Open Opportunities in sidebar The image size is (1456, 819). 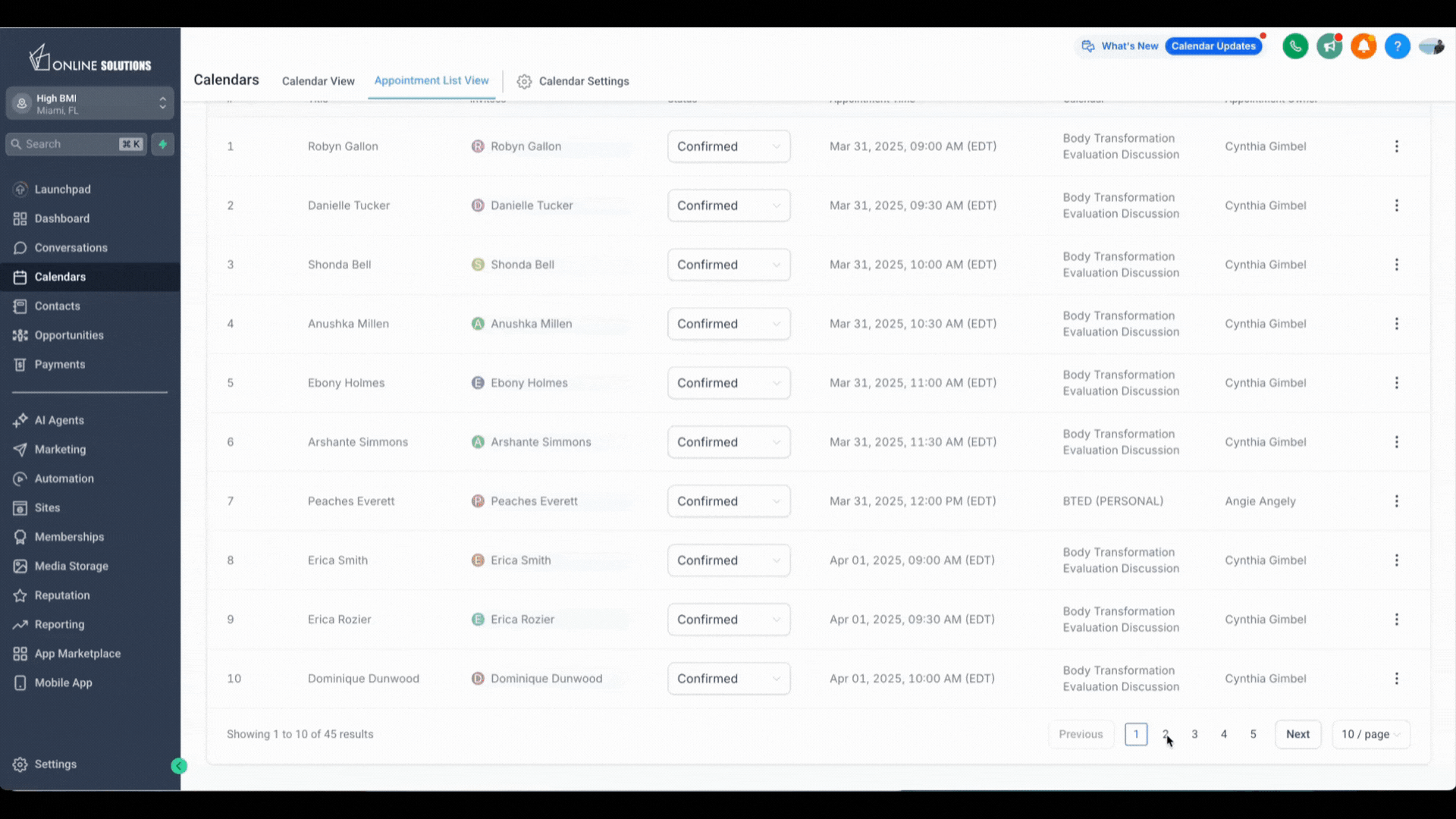click(x=89, y=335)
